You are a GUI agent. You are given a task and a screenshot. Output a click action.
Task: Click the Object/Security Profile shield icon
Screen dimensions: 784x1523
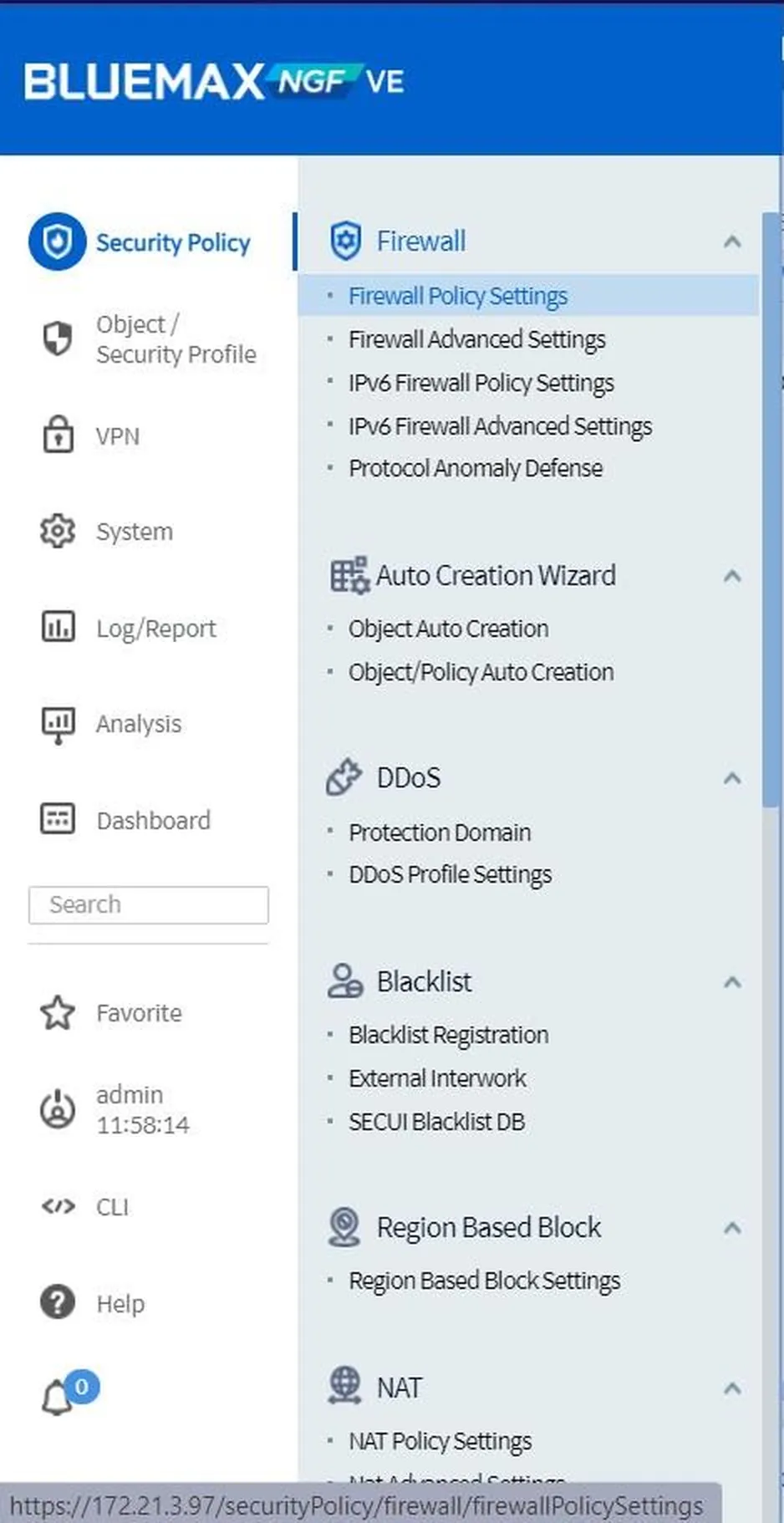[x=57, y=339]
